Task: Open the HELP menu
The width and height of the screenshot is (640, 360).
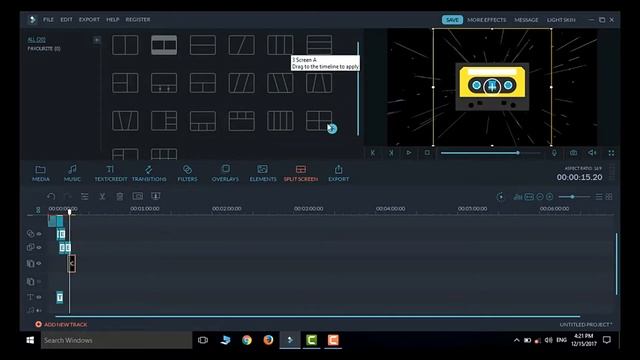Action: (113, 20)
